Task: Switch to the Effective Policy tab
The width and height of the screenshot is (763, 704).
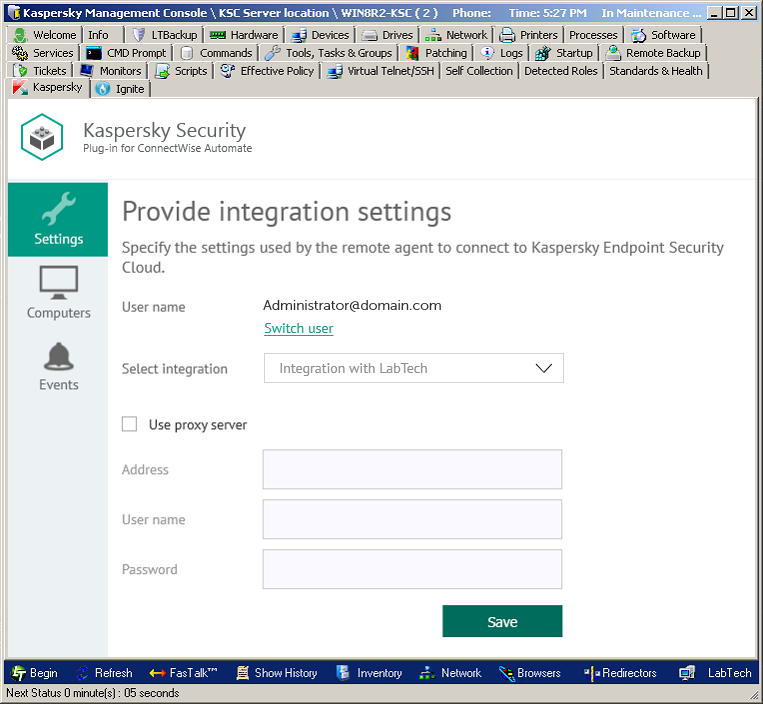Action: [x=267, y=71]
